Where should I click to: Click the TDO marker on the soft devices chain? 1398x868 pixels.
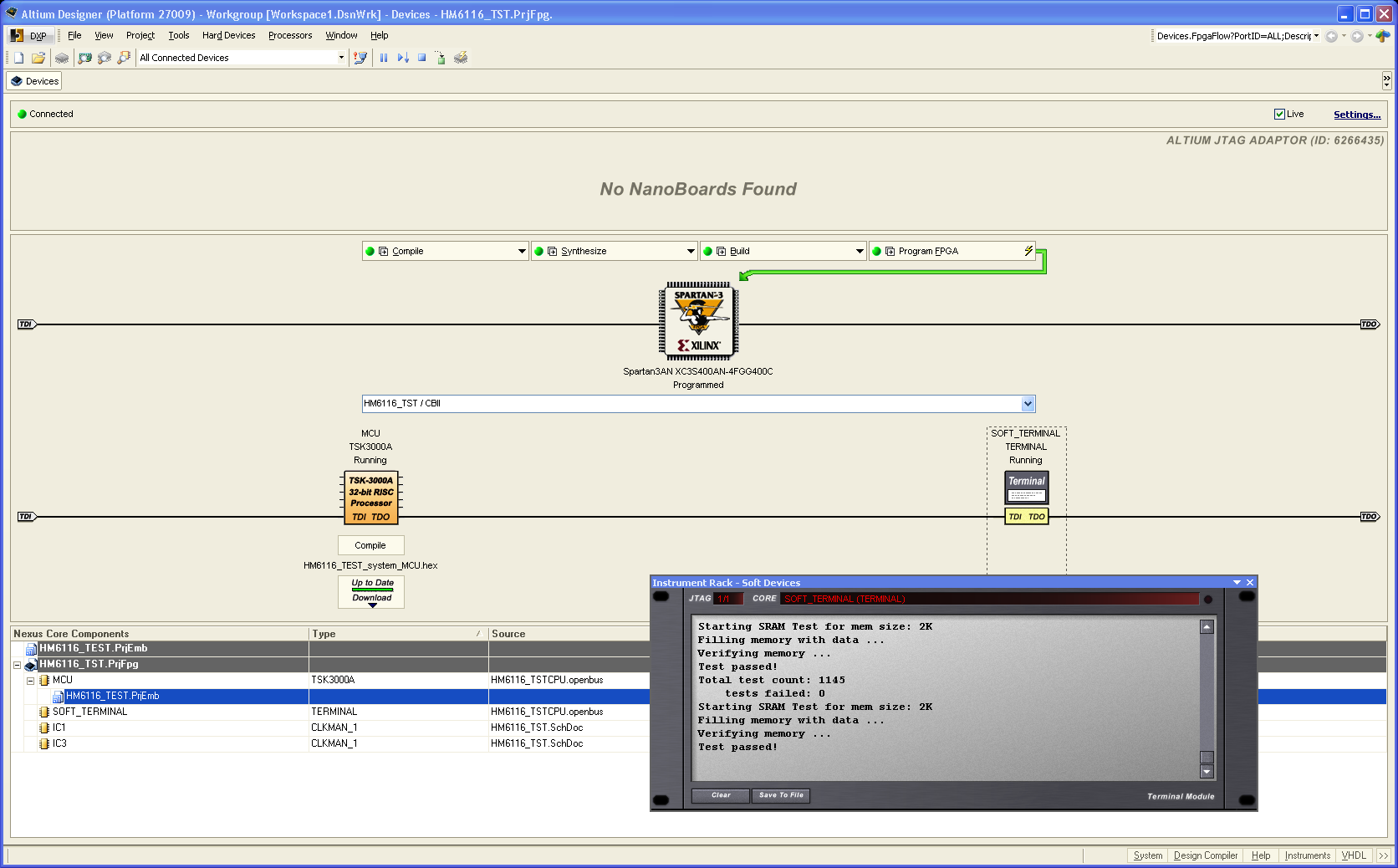(x=1370, y=517)
